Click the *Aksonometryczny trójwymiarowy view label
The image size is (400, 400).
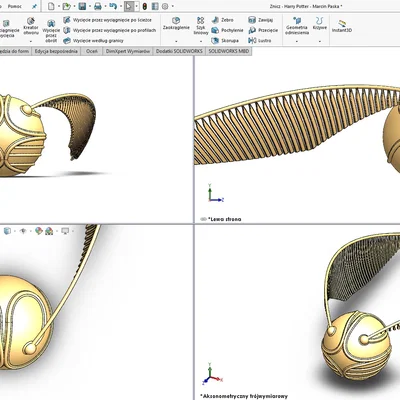coord(244,396)
